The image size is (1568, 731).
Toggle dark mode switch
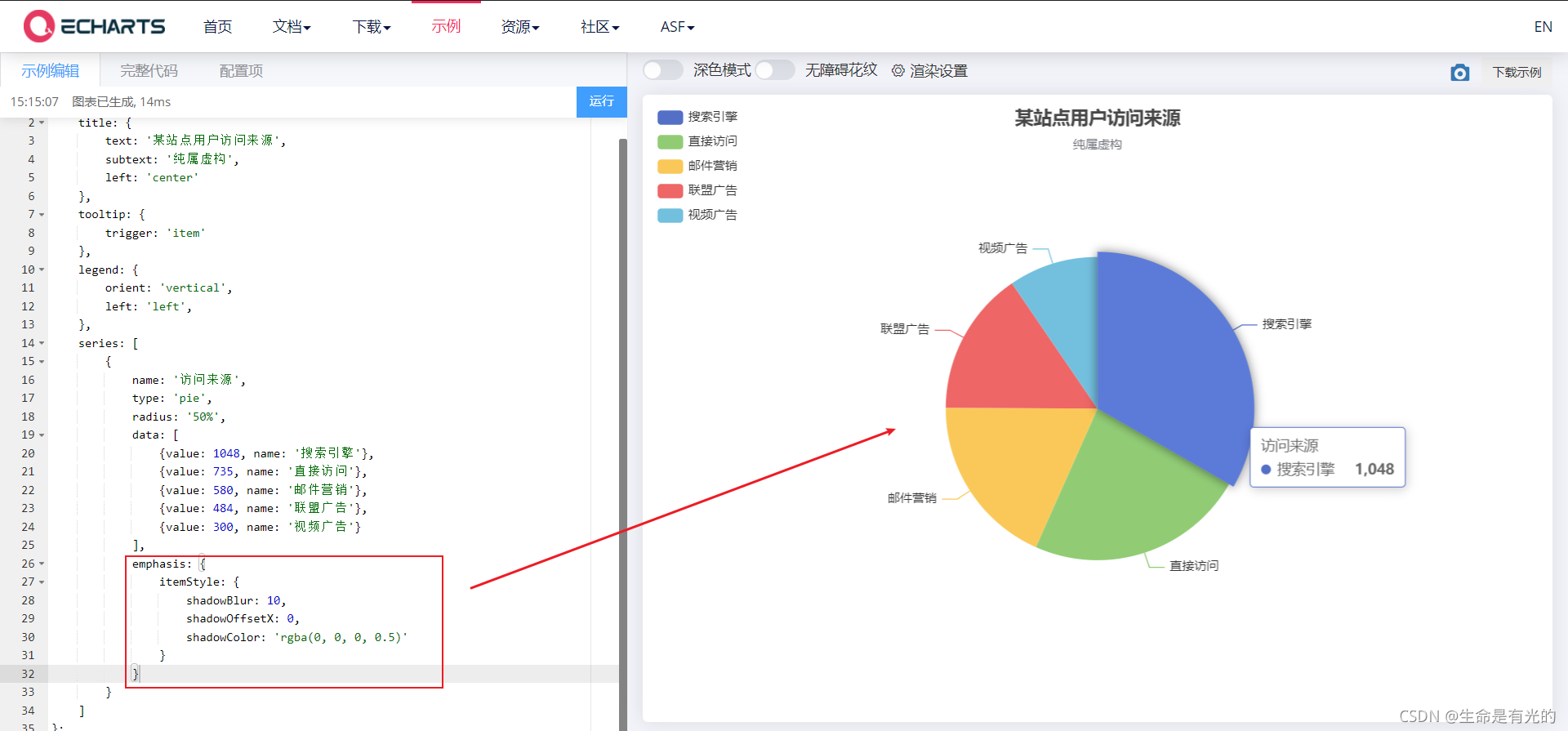662,70
